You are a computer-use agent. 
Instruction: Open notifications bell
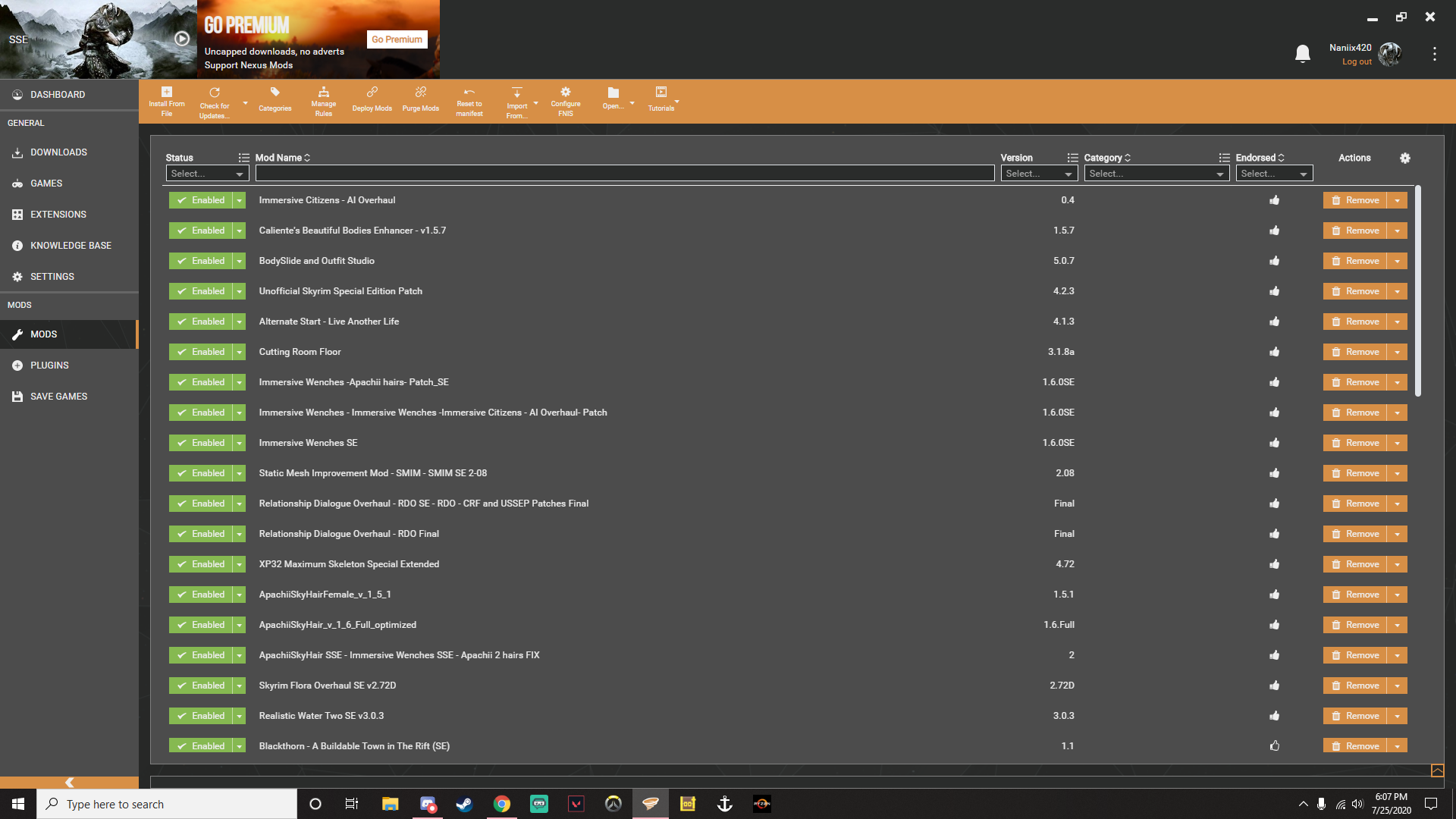click(1303, 54)
